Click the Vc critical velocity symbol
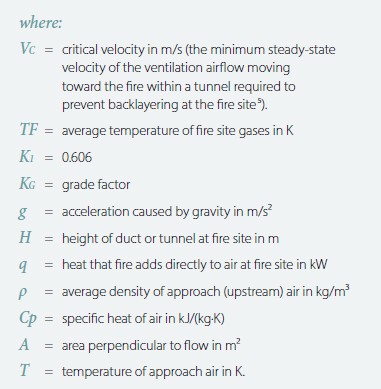 pos(28,48)
